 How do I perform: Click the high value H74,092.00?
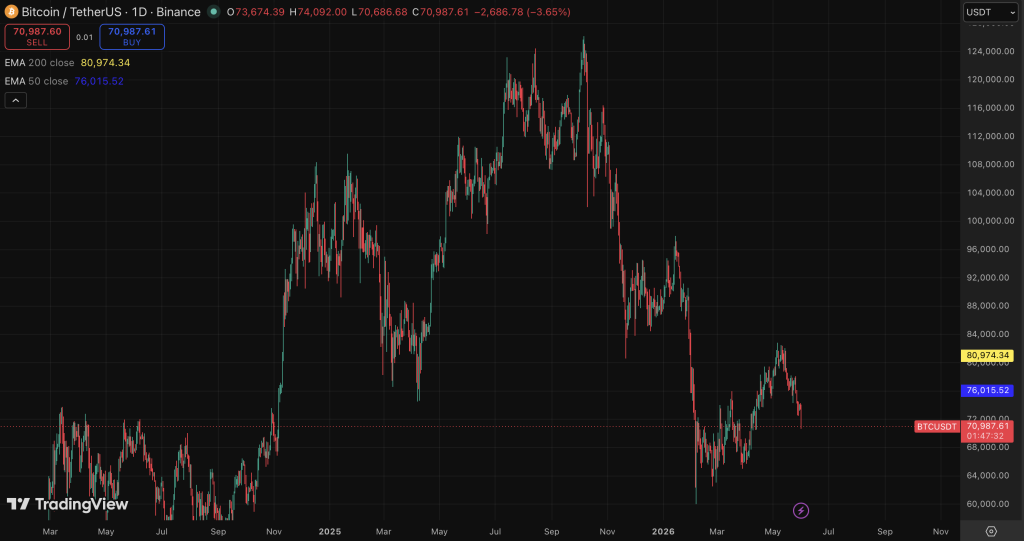point(318,12)
